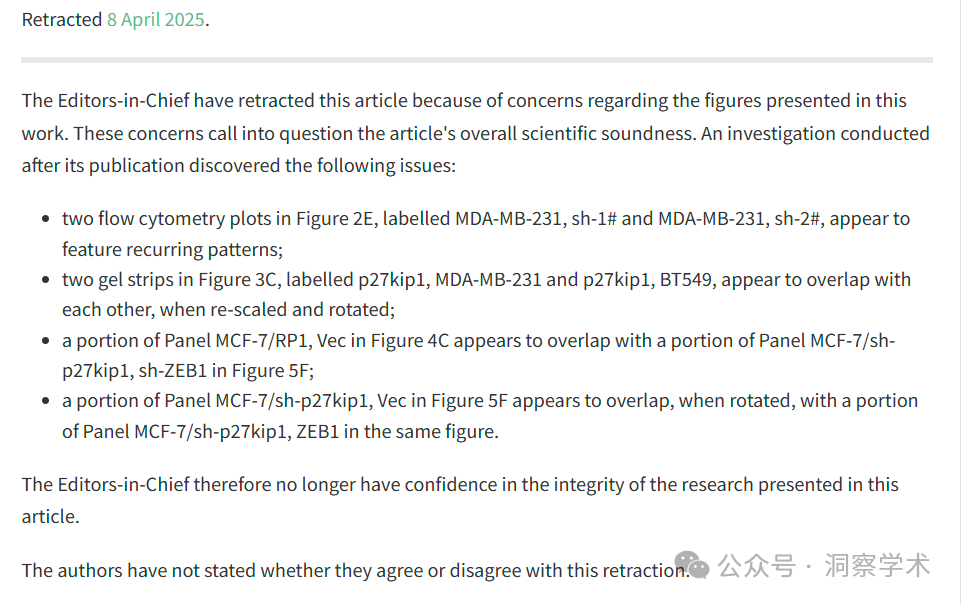Click the bullet dot before "two gel strips"
The height and width of the screenshot is (604, 961).
(x=45, y=279)
